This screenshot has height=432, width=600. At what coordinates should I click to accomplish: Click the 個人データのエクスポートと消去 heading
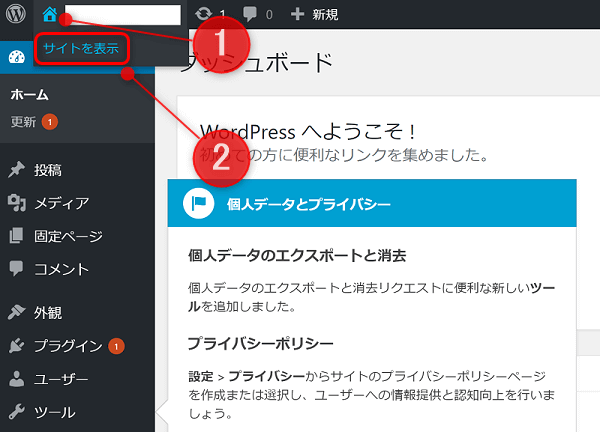point(297,255)
